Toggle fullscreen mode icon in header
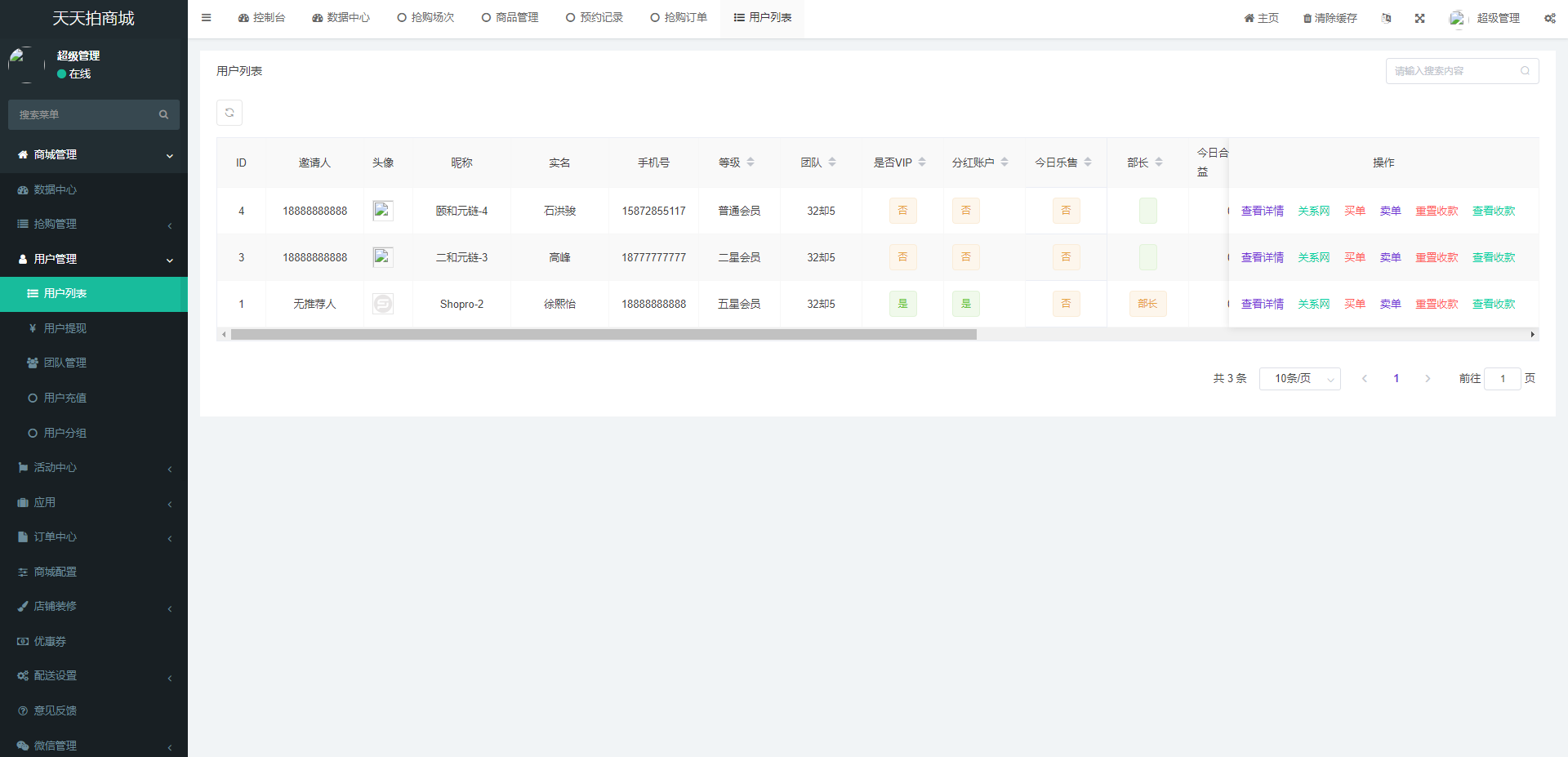Image resolution: width=1568 pixels, height=757 pixels. [x=1419, y=18]
